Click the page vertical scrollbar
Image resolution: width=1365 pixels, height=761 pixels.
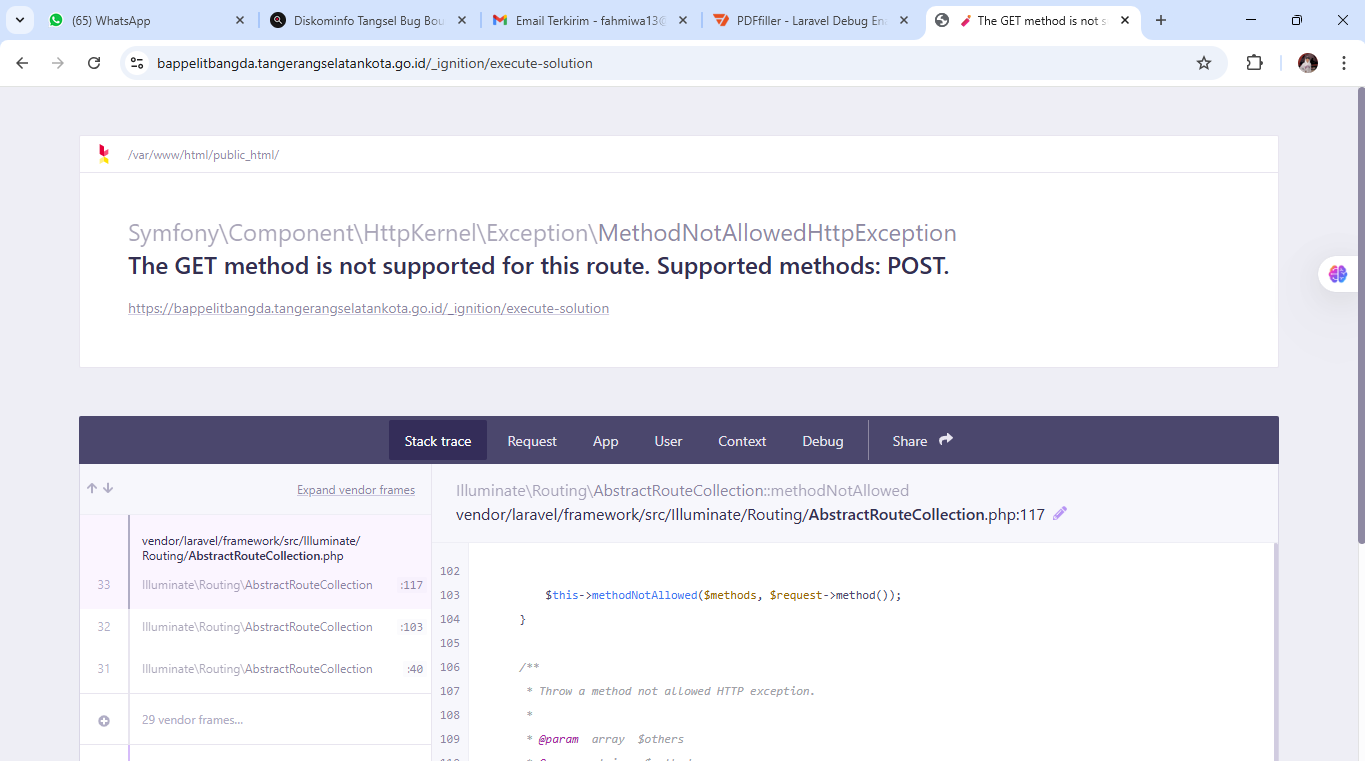pos(1360,315)
